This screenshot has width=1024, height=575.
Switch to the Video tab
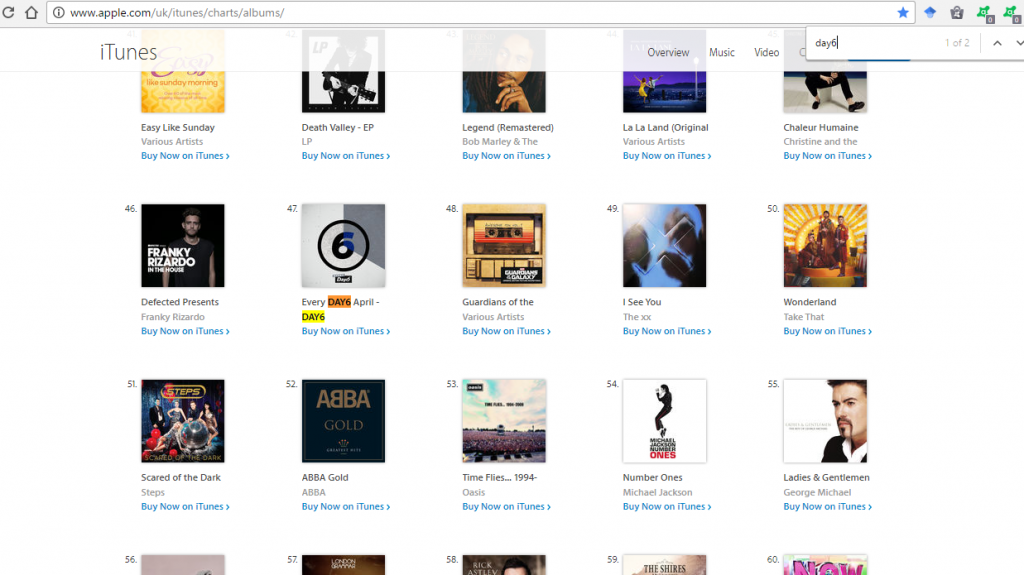coord(767,52)
